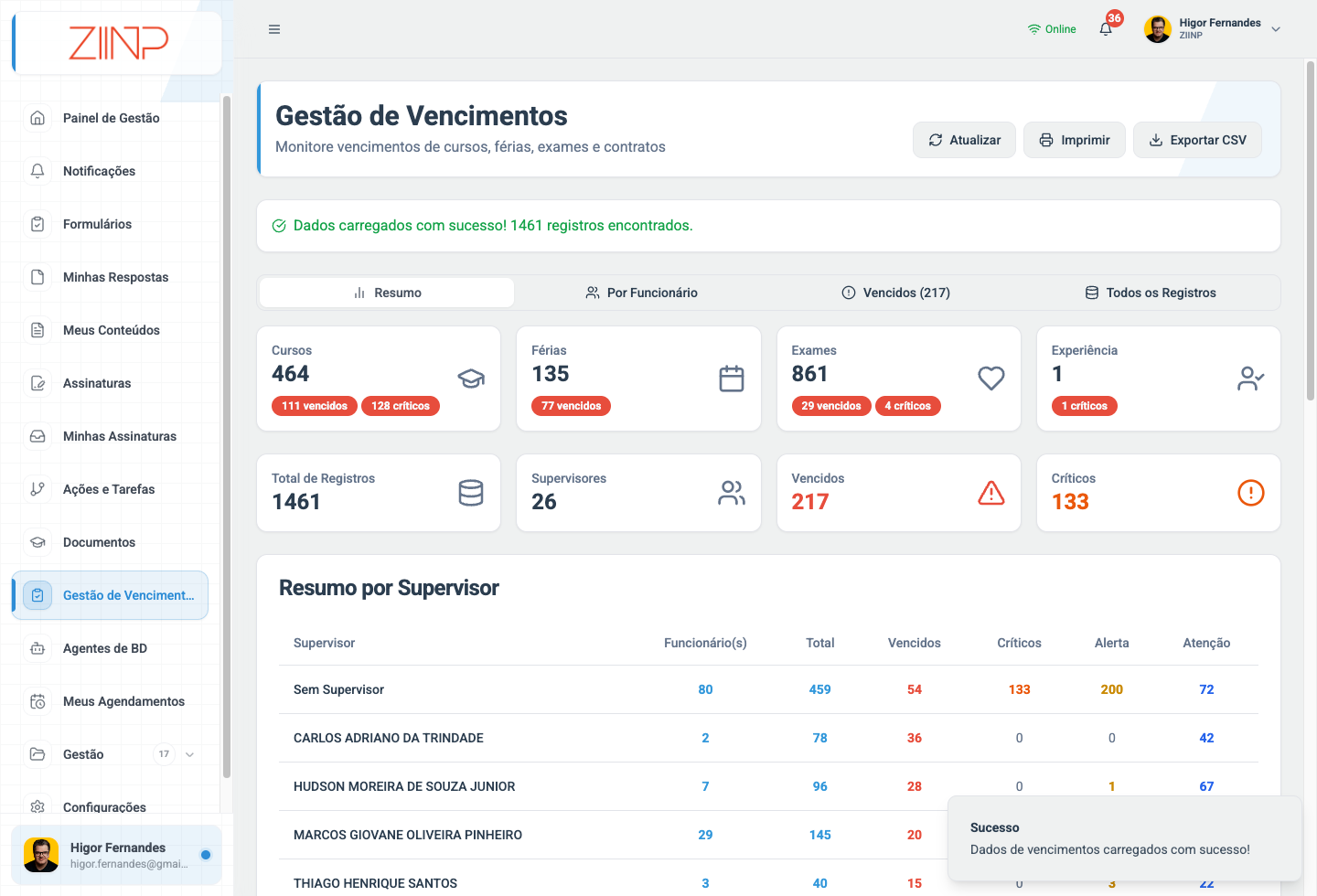Click the Experiência card
Image resolution: width=1317 pixels, height=896 pixels.
1159,379
